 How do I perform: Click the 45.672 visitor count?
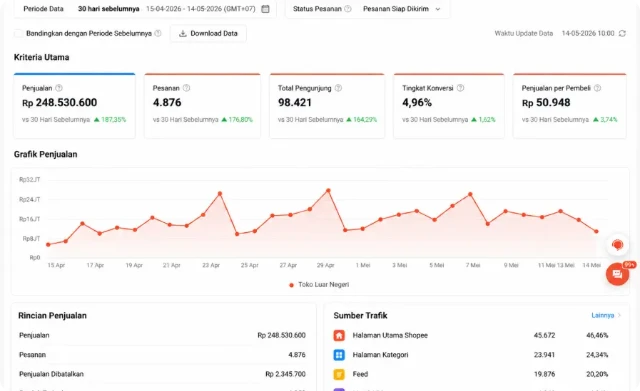click(x=544, y=335)
